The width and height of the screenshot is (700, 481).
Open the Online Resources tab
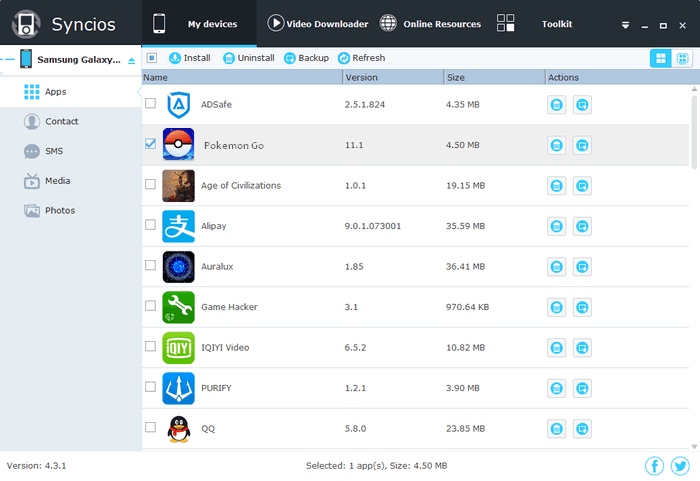pyautogui.click(x=430, y=24)
